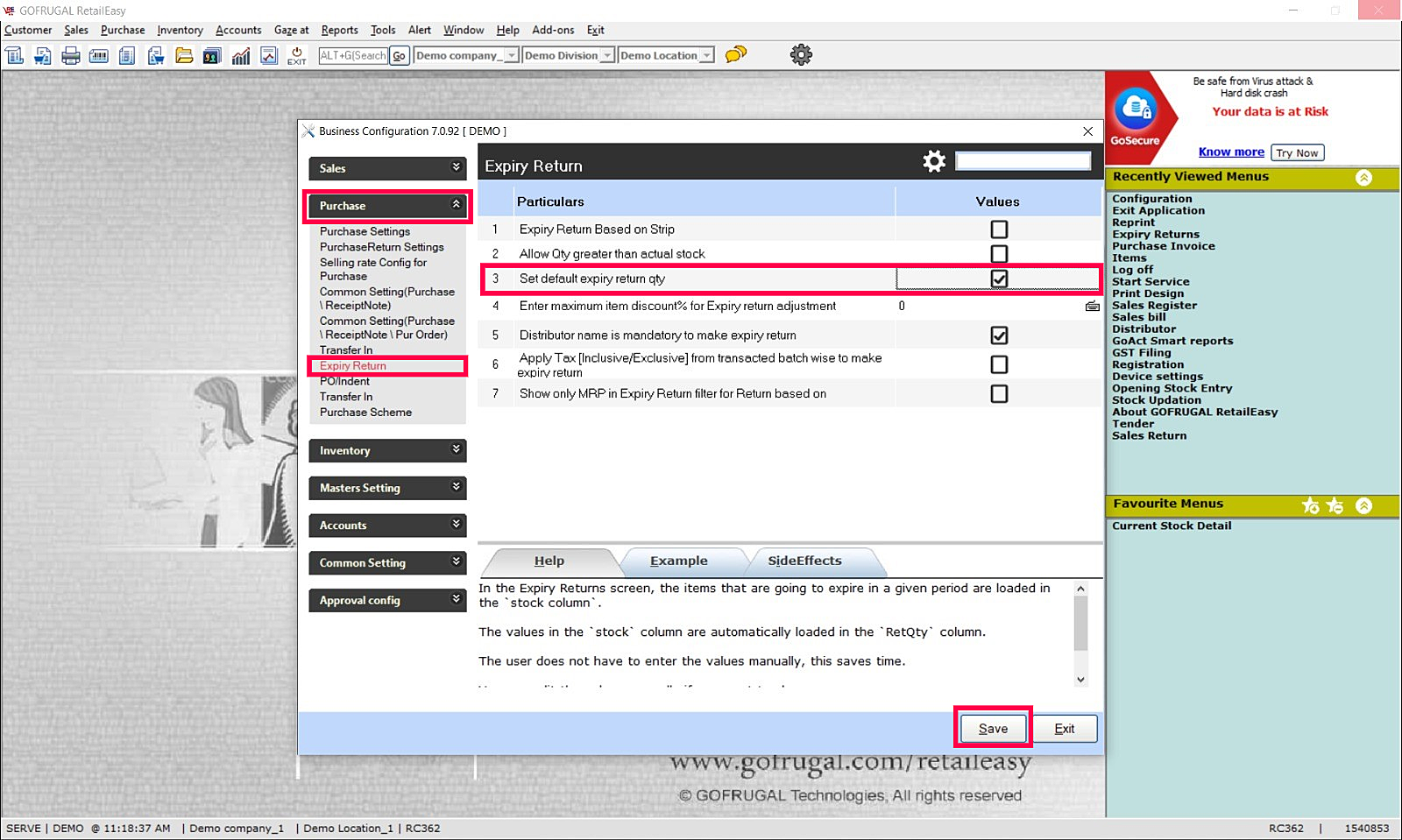Open the Customer menu
The width and height of the screenshot is (1402, 840).
click(x=28, y=30)
